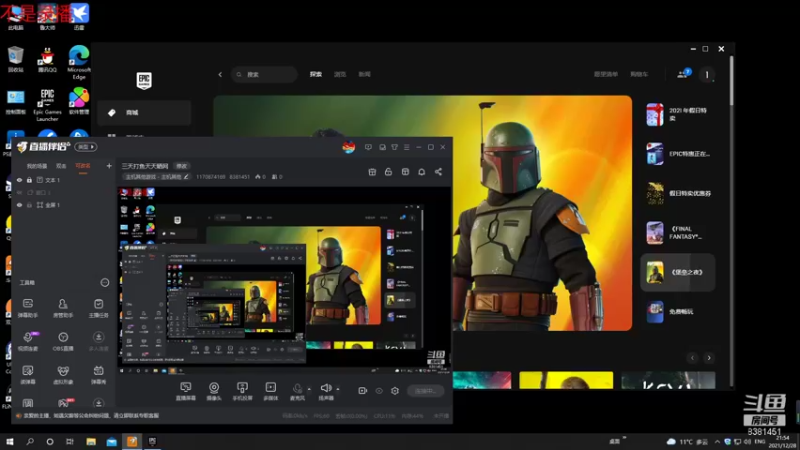This screenshot has width=800, height=450.
Task: Open the hamburger menu in 直播伴侣 title bar
Action: click(x=407, y=147)
